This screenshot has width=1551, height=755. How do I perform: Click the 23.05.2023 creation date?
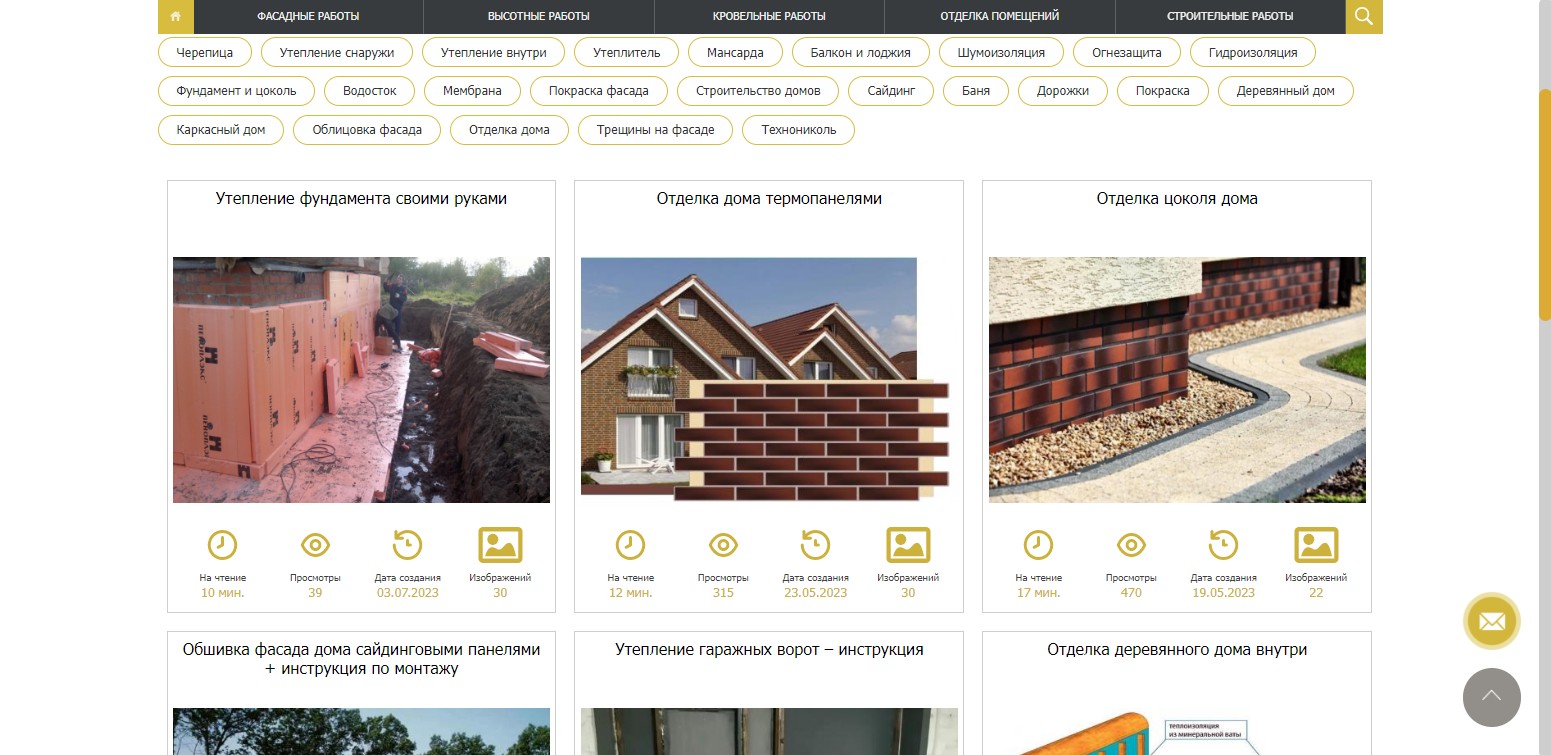coord(815,593)
